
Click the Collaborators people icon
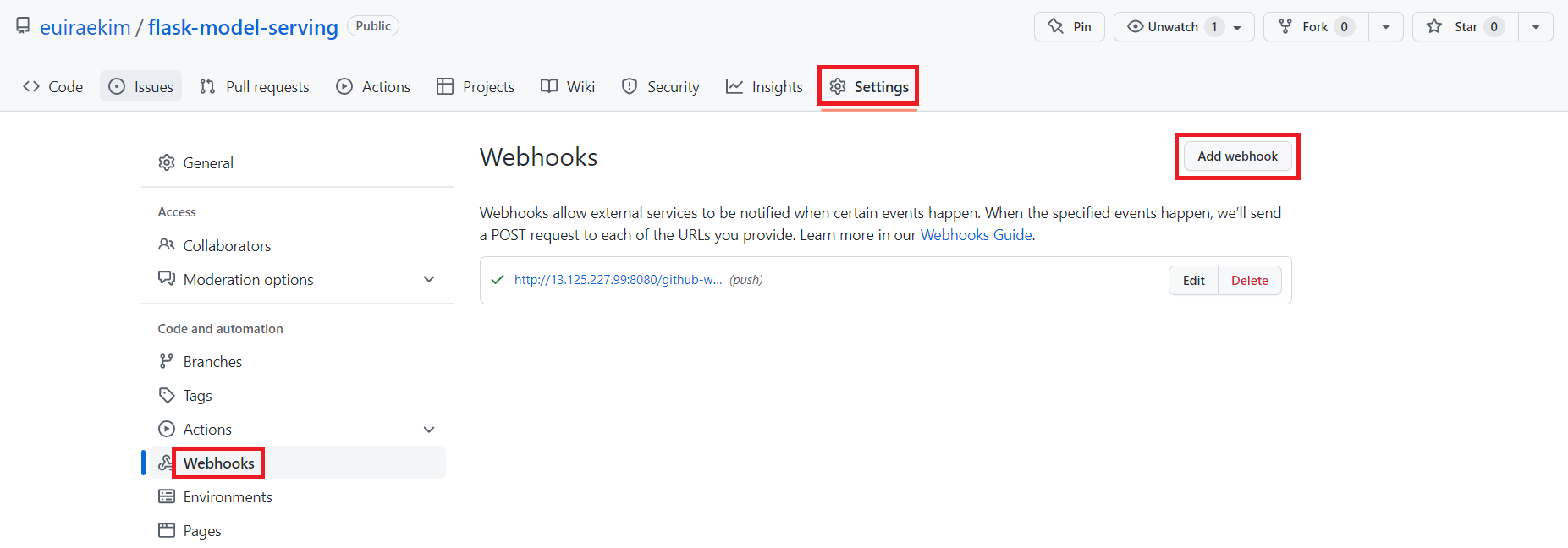167,244
